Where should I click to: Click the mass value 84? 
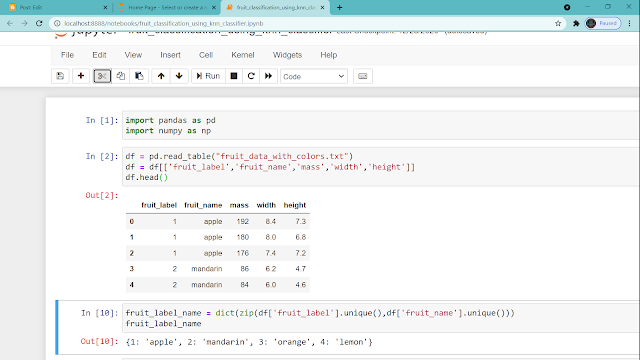coord(244,284)
